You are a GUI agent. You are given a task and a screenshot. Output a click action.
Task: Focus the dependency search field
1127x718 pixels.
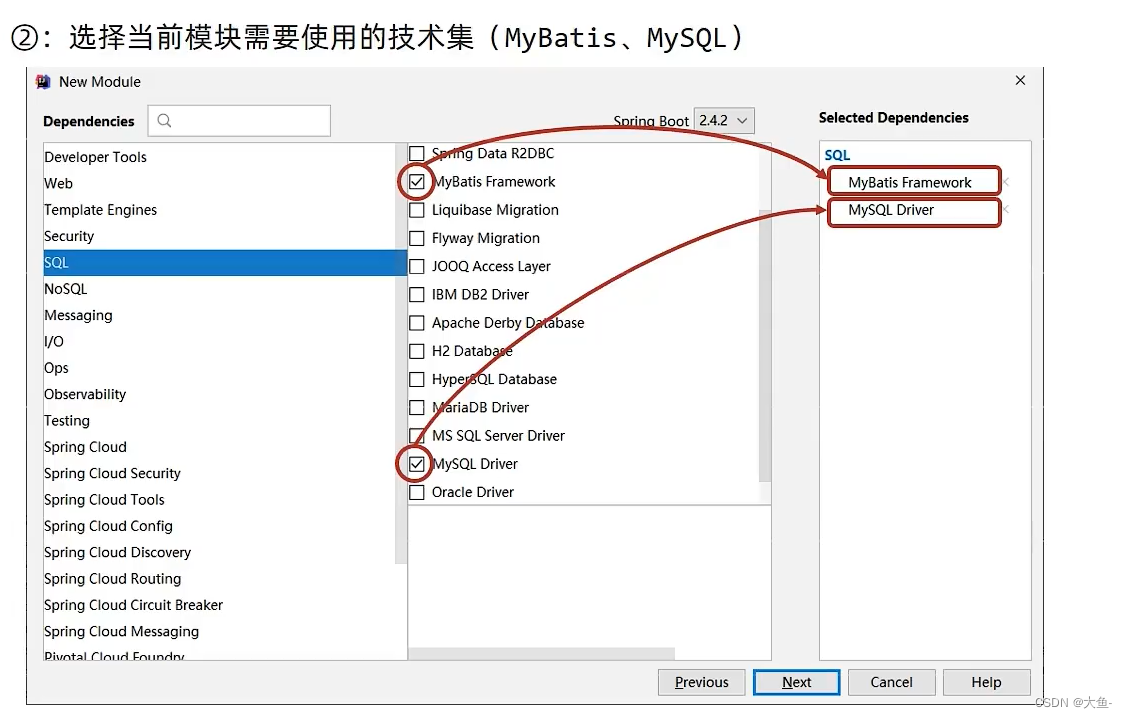point(239,121)
